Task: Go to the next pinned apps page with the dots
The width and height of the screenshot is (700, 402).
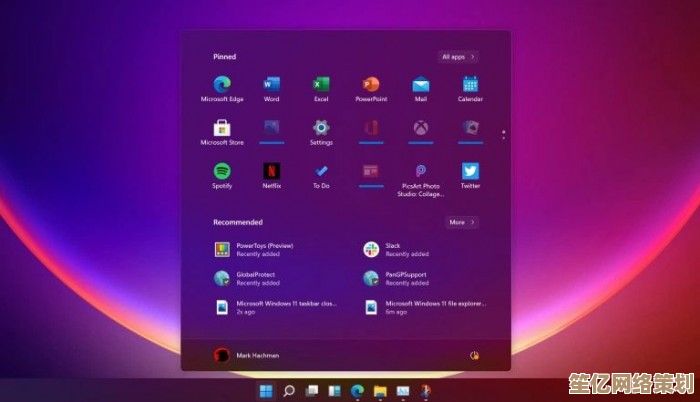Action: (504, 134)
